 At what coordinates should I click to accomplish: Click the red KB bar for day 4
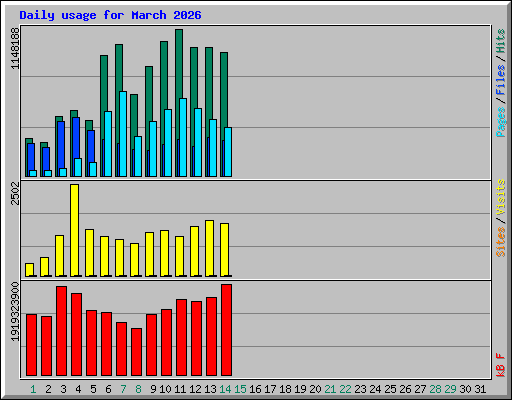77,335
